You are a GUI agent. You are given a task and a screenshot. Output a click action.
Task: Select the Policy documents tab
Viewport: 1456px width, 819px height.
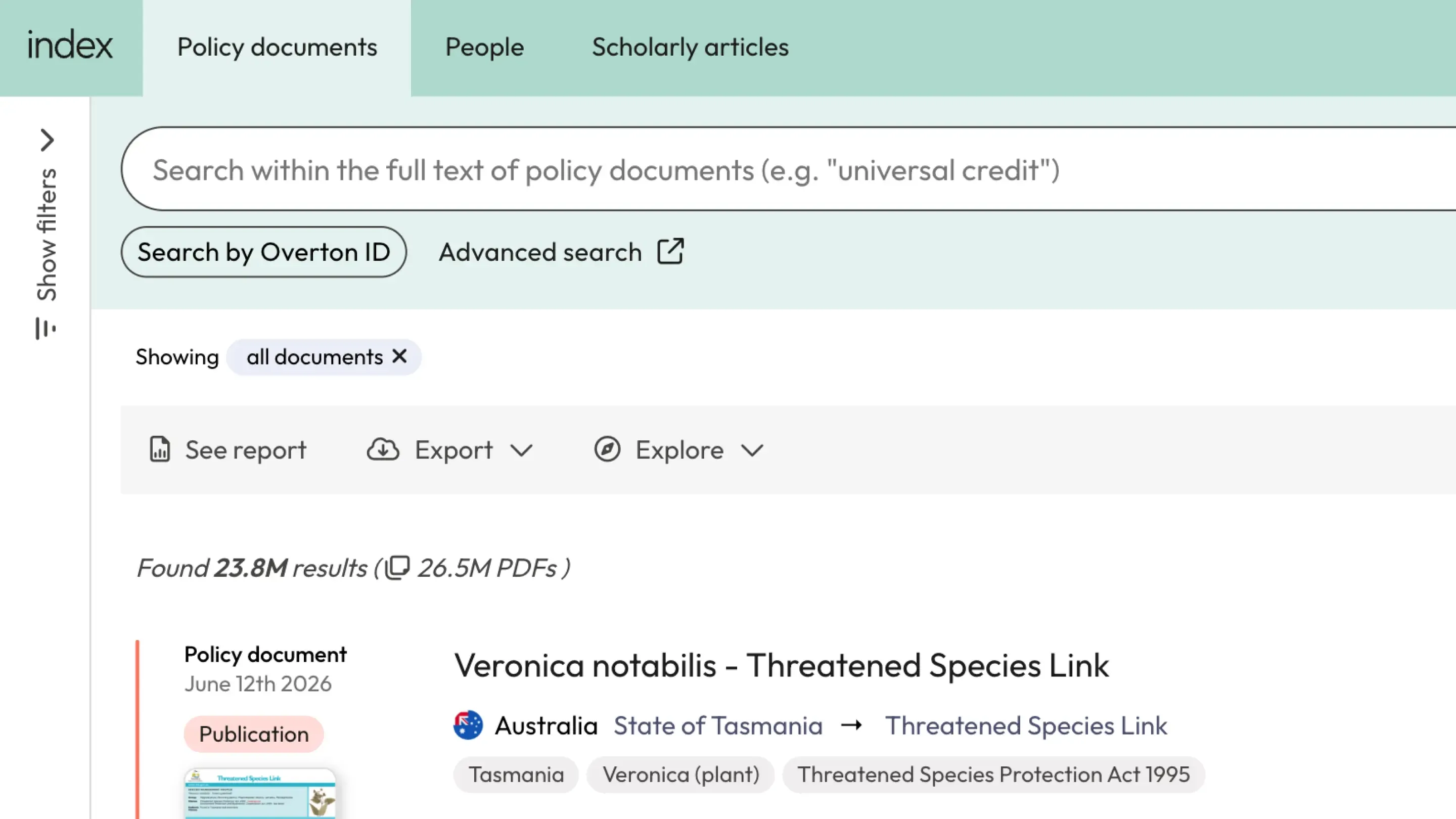(277, 48)
